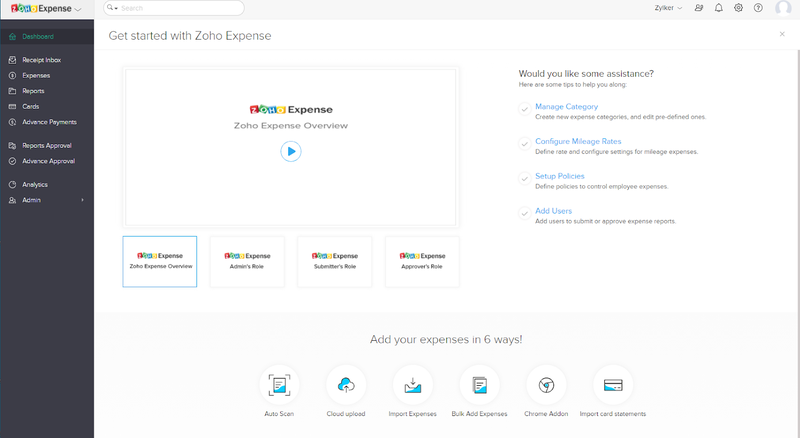Click the Reports Approval sidebar icon

12,145
